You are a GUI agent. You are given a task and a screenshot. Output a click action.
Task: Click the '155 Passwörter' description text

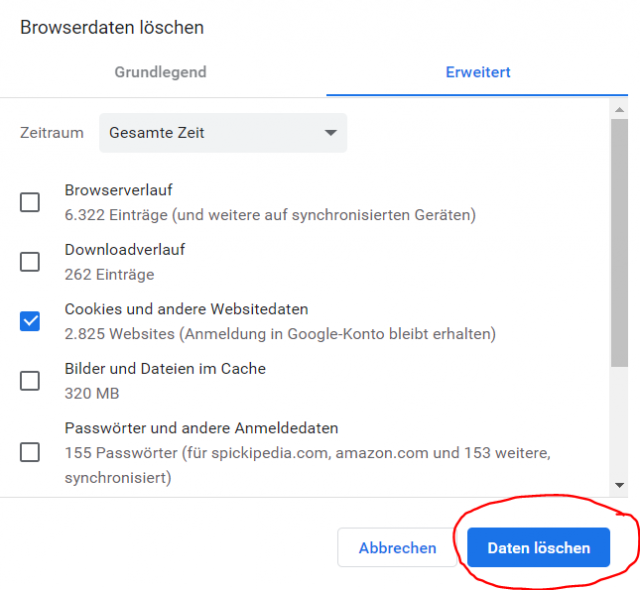pos(308,465)
